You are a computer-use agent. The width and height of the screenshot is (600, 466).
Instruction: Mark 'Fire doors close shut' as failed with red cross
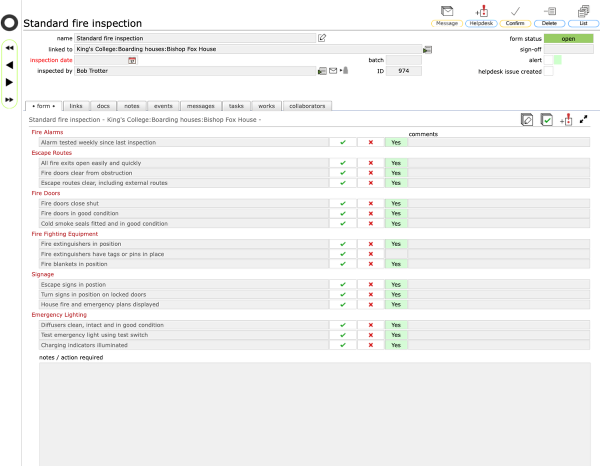click(371, 202)
